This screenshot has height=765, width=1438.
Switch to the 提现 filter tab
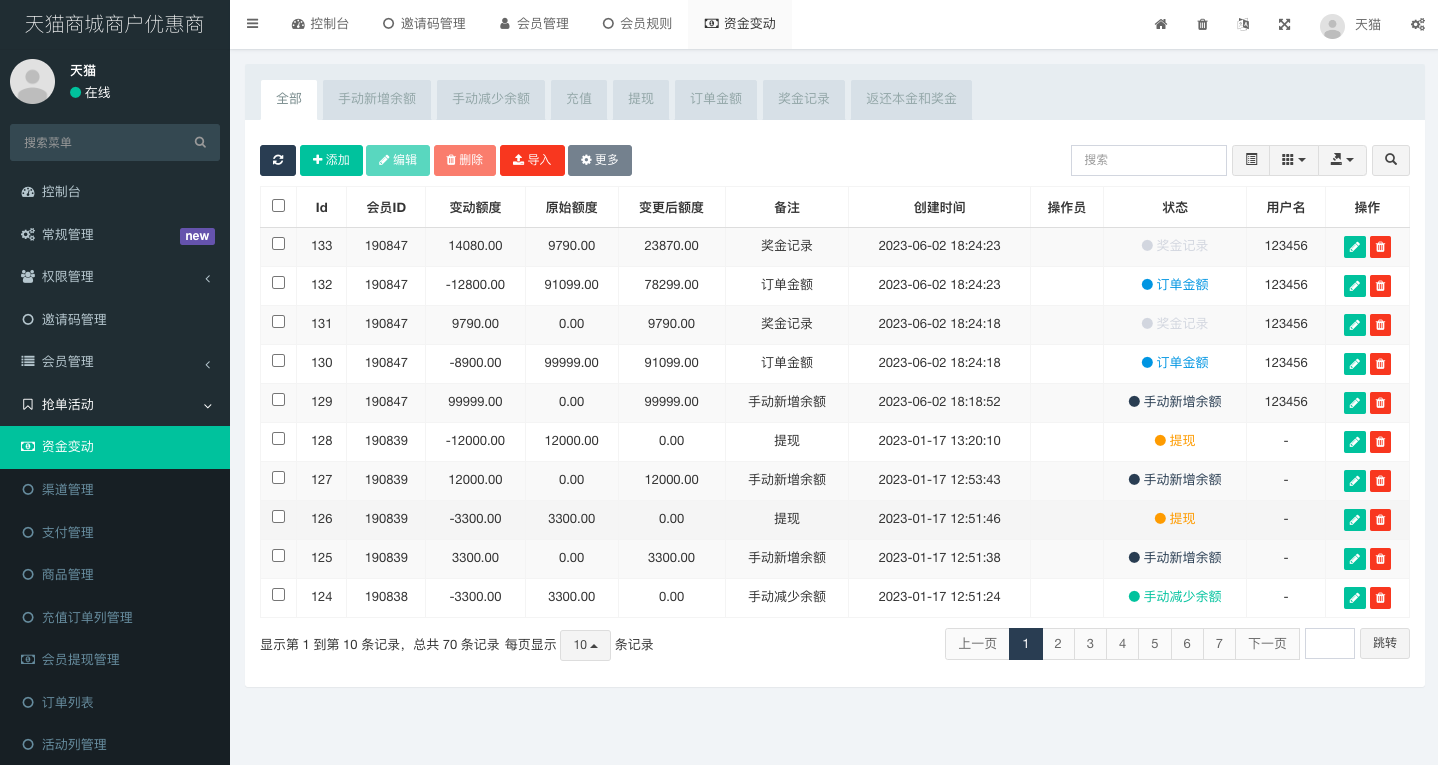(641, 99)
